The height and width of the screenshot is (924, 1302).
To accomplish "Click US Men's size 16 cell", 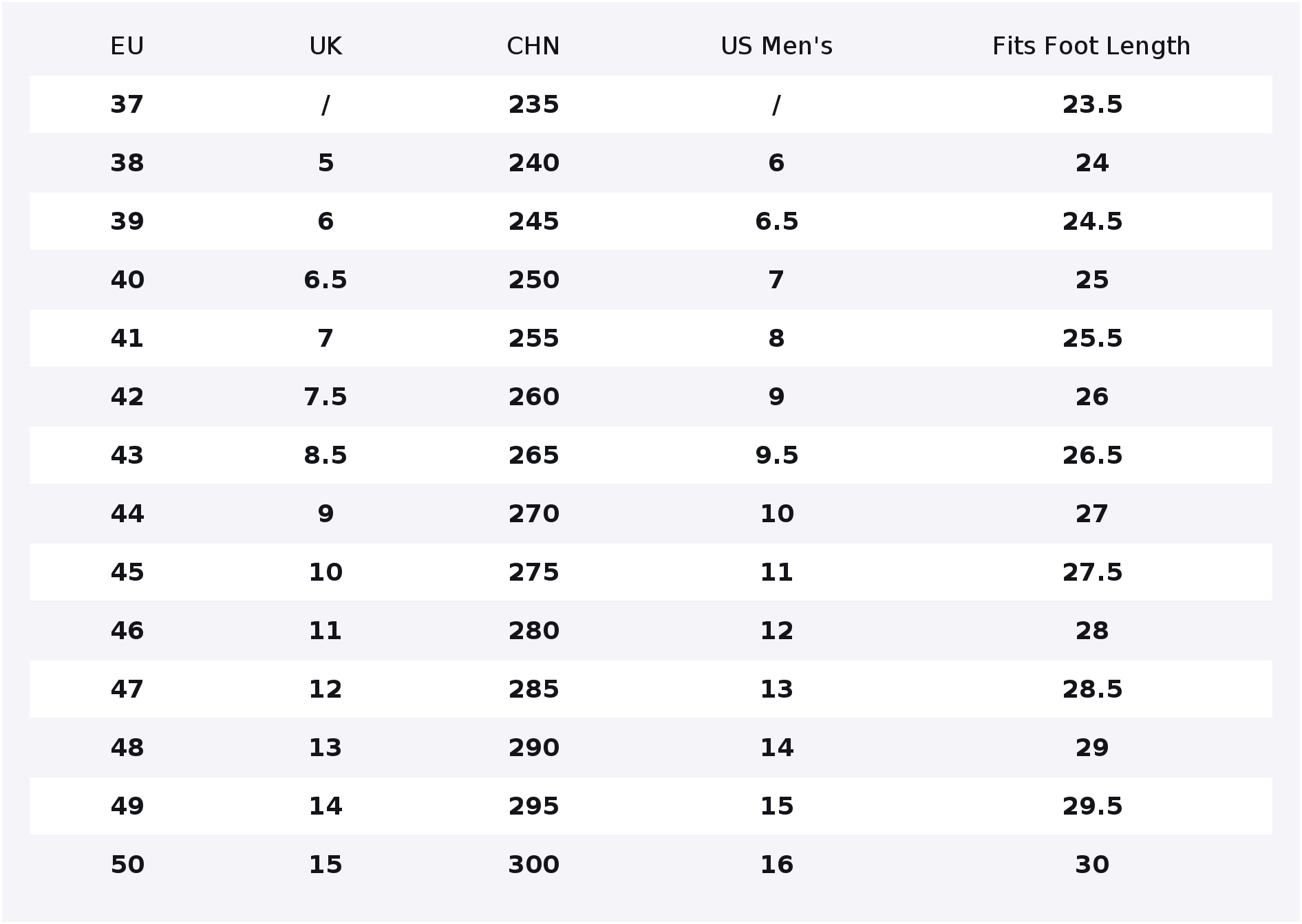I will click(777, 865).
